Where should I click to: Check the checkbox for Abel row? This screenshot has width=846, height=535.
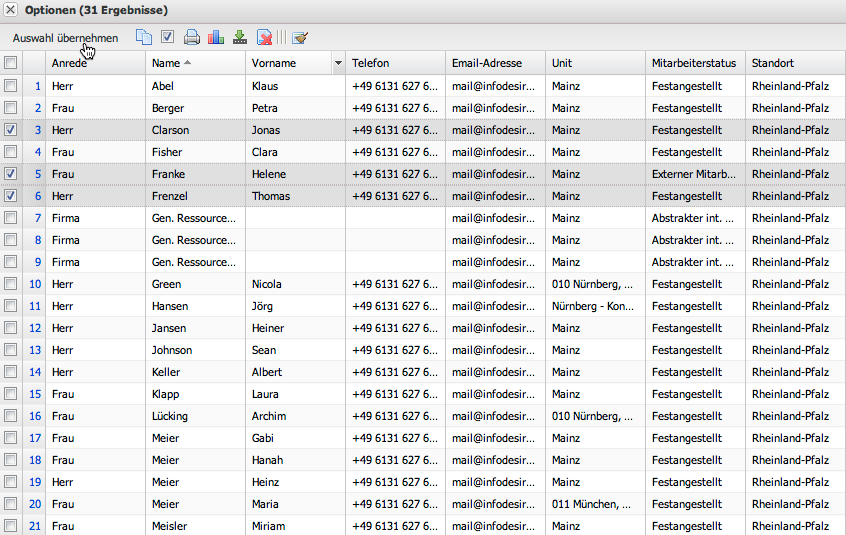coord(11,86)
